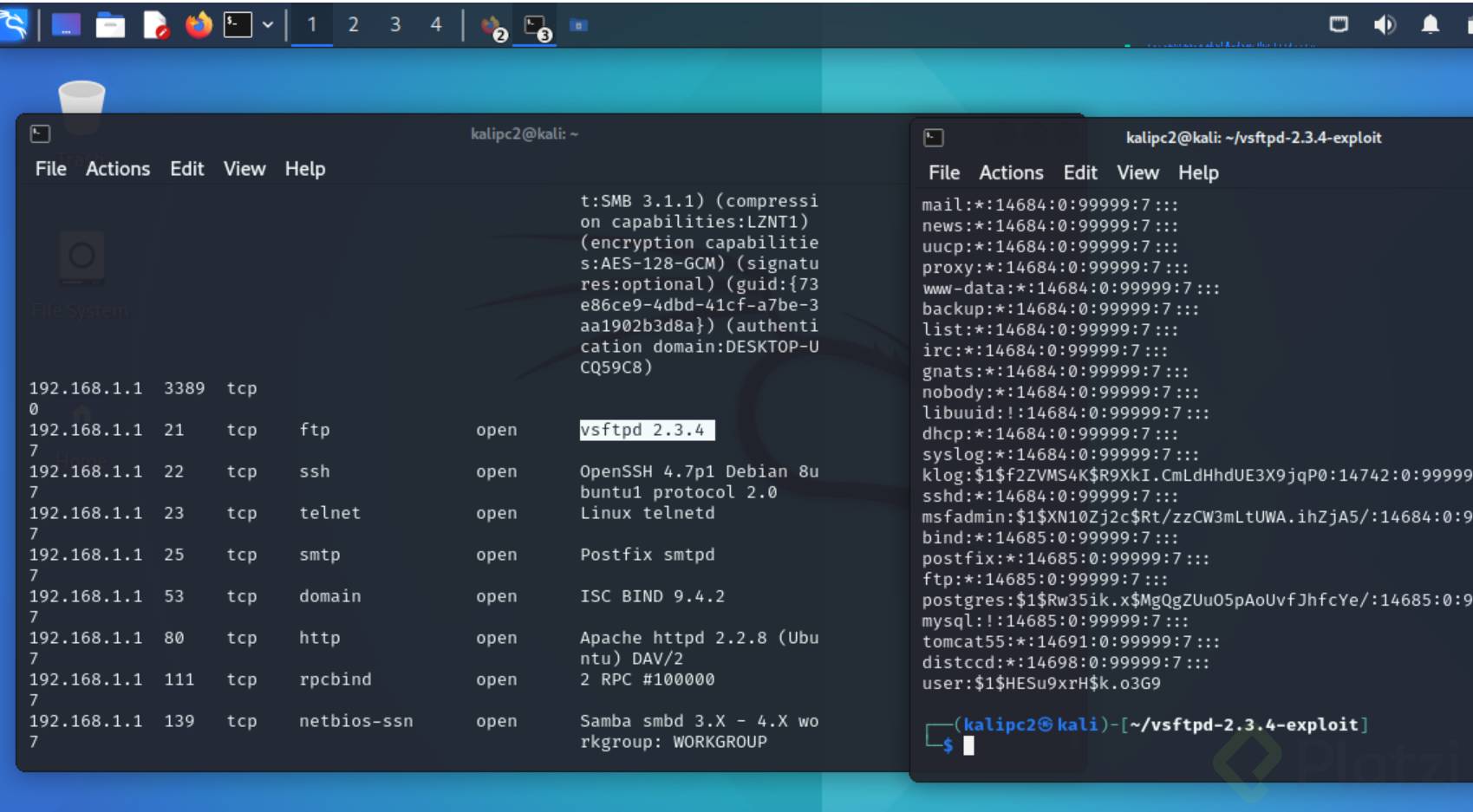Open File menu in the vsftpd-2.3.4-exploit terminal

(x=944, y=172)
